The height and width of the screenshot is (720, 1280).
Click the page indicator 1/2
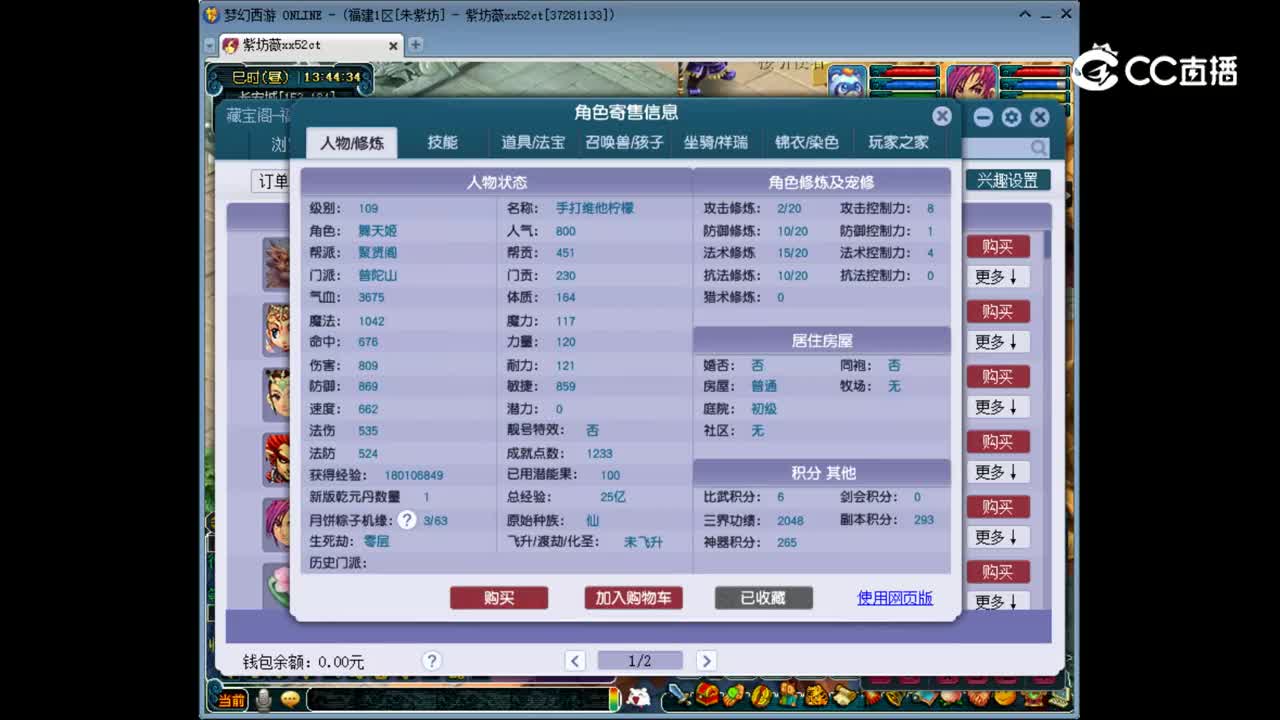[640, 661]
